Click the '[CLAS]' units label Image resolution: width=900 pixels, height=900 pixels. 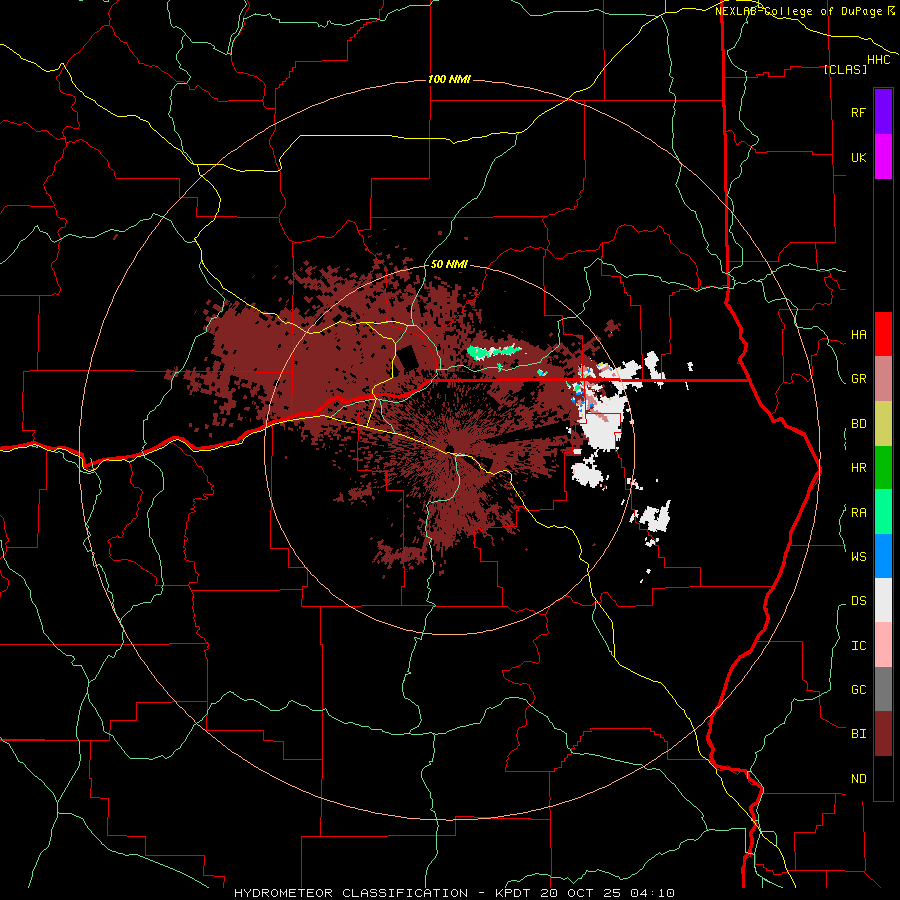845,69
